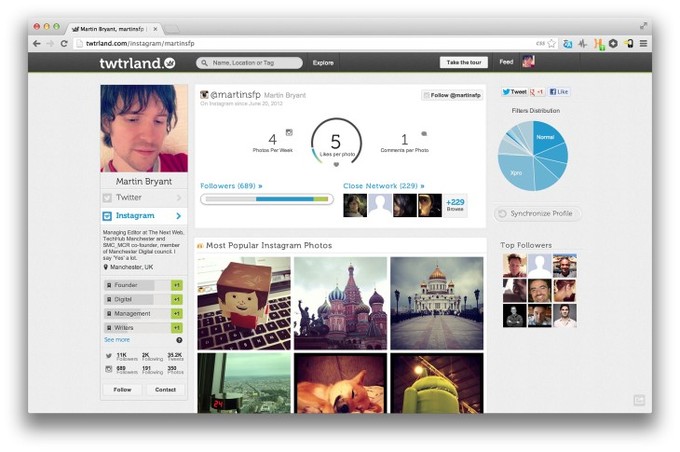
Task: Click the photos-per-week camera icon
Action: point(289,132)
